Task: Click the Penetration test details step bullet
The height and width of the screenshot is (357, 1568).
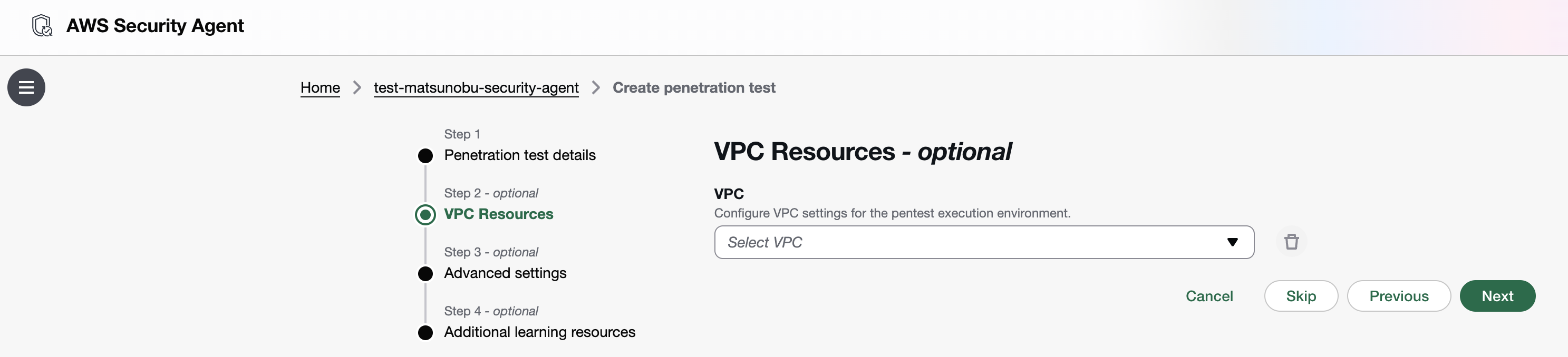Action: coord(425,156)
